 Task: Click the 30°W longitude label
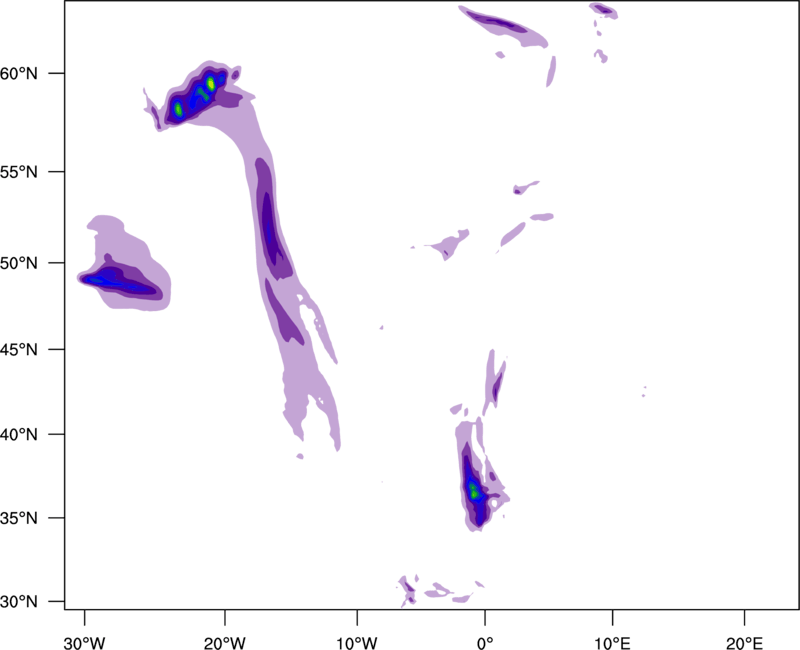85,643
